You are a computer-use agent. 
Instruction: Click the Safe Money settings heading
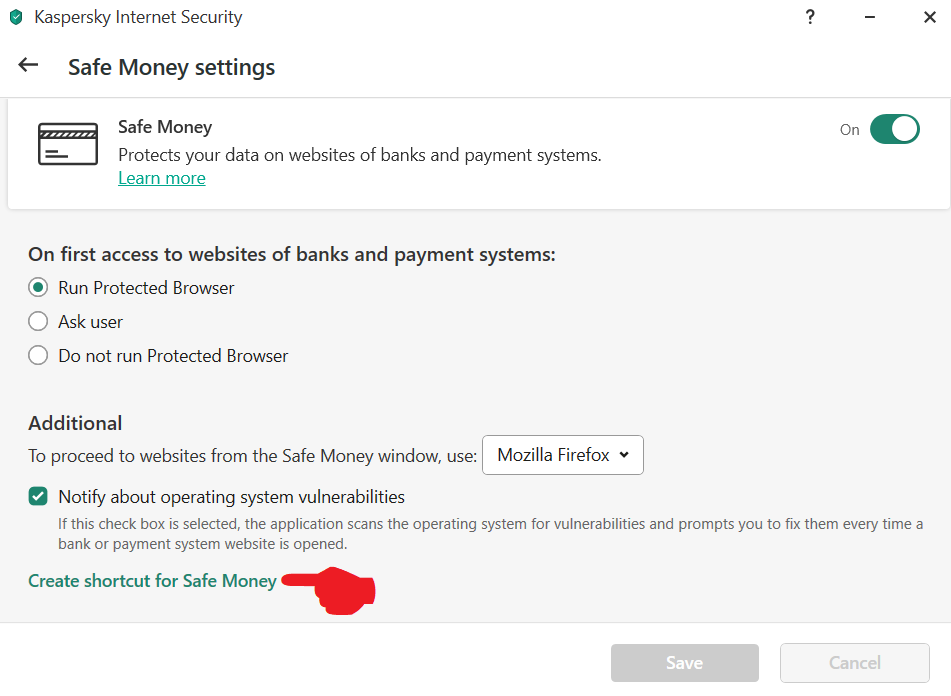[171, 67]
